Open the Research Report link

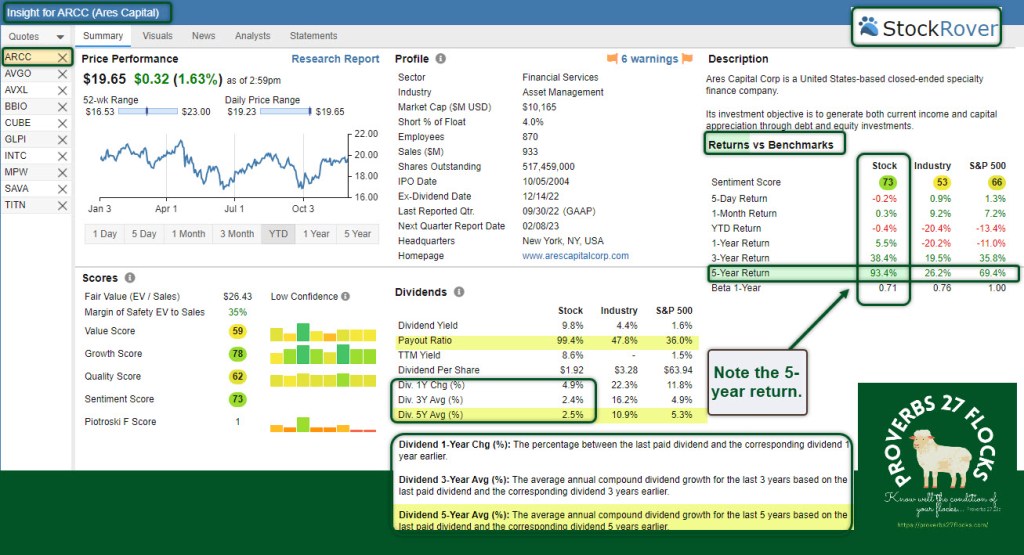point(335,59)
